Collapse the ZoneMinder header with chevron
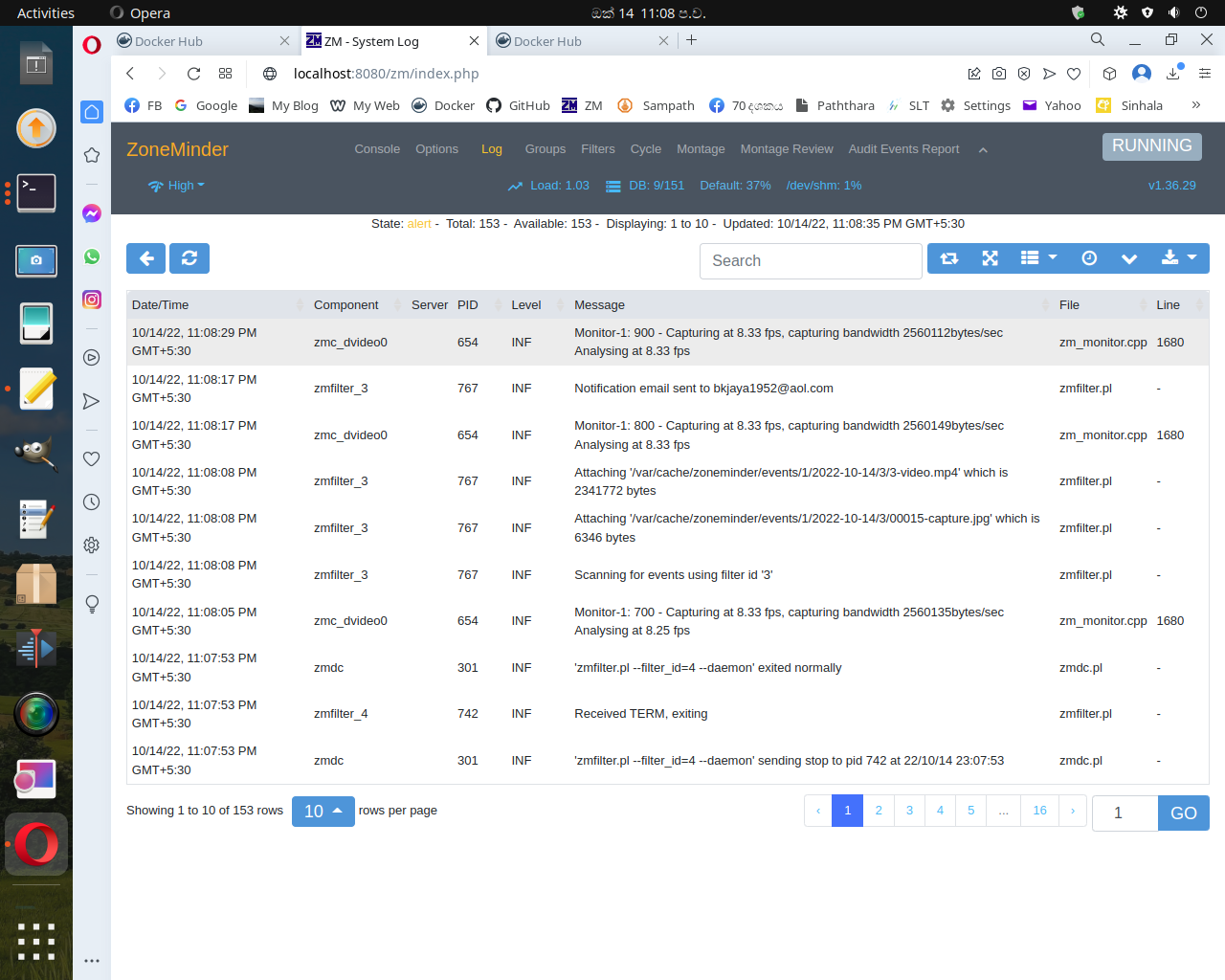This screenshot has height=980, width=1225. [983, 150]
